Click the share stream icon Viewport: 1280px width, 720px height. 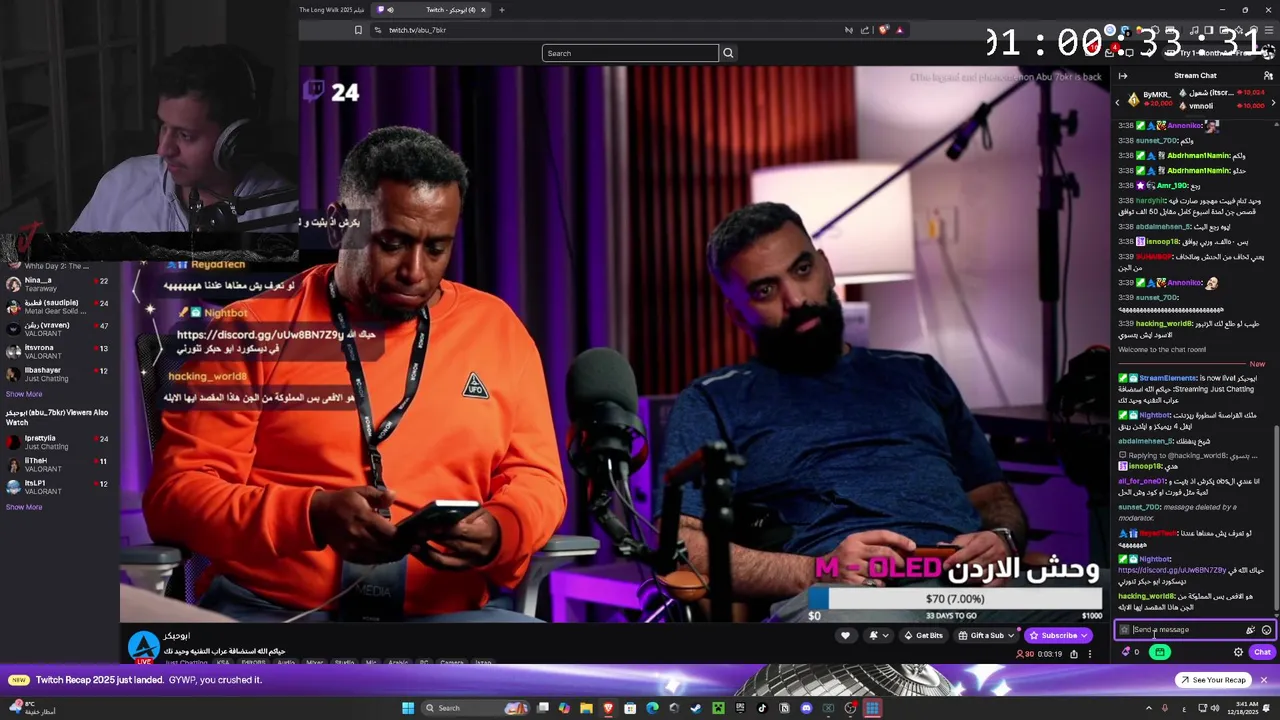pos(1074,654)
